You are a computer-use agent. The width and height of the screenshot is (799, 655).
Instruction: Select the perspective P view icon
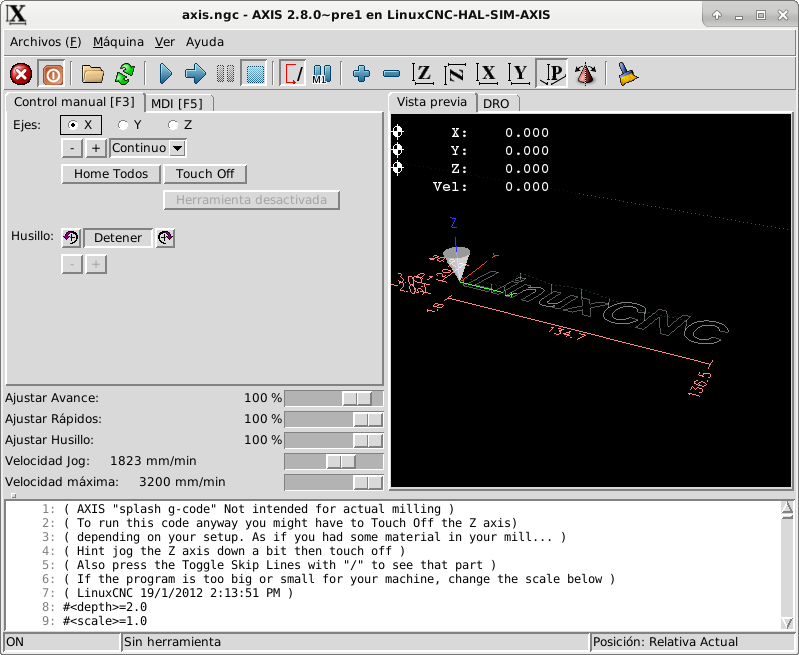(552, 74)
